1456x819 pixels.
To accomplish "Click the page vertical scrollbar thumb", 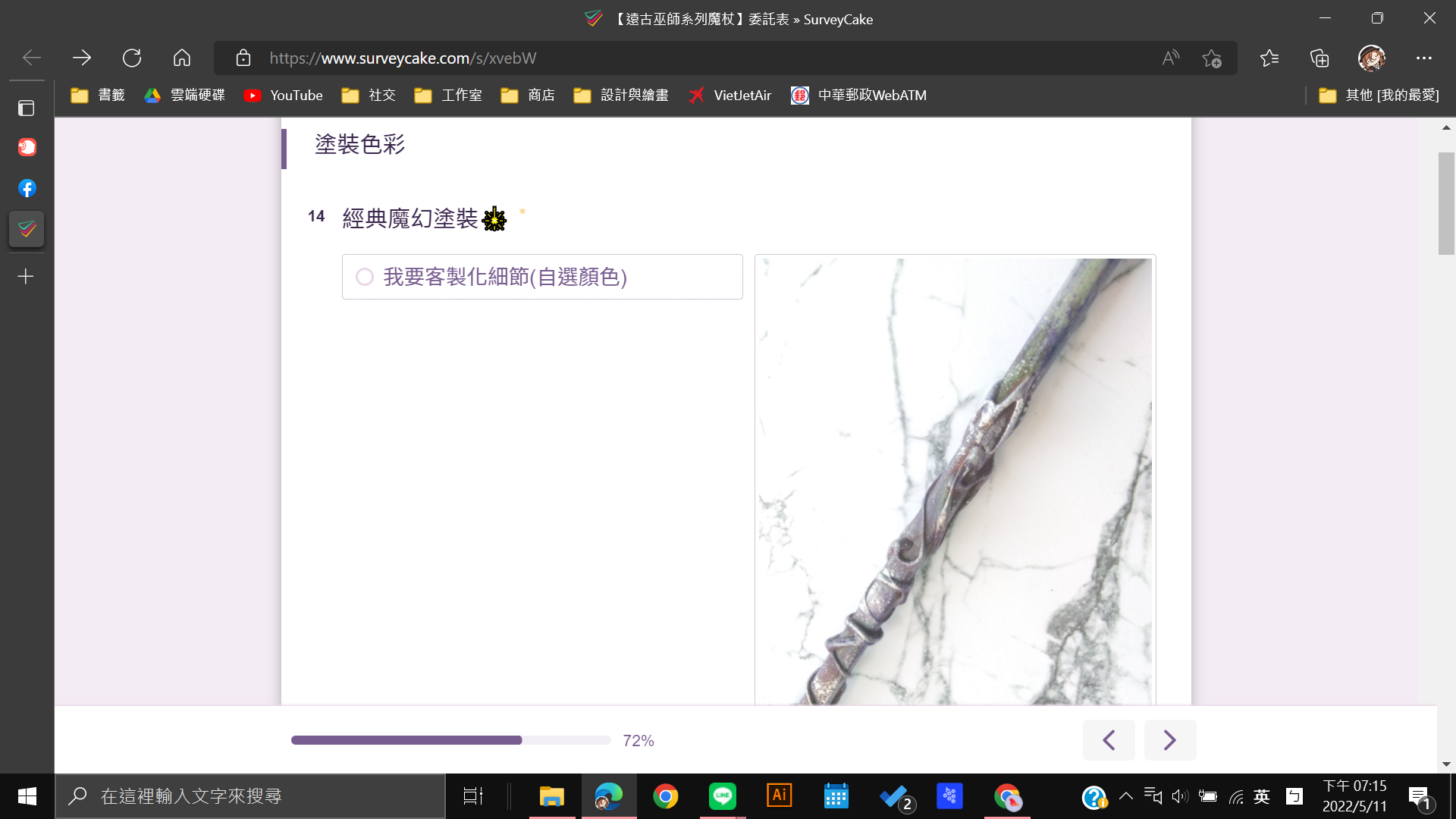I will [1446, 203].
